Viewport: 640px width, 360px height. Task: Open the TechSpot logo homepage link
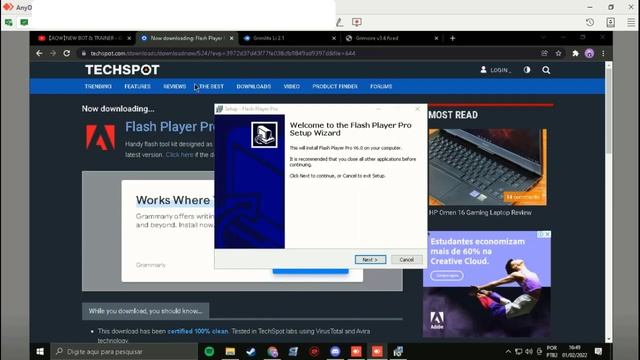click(x=122, y=70)
